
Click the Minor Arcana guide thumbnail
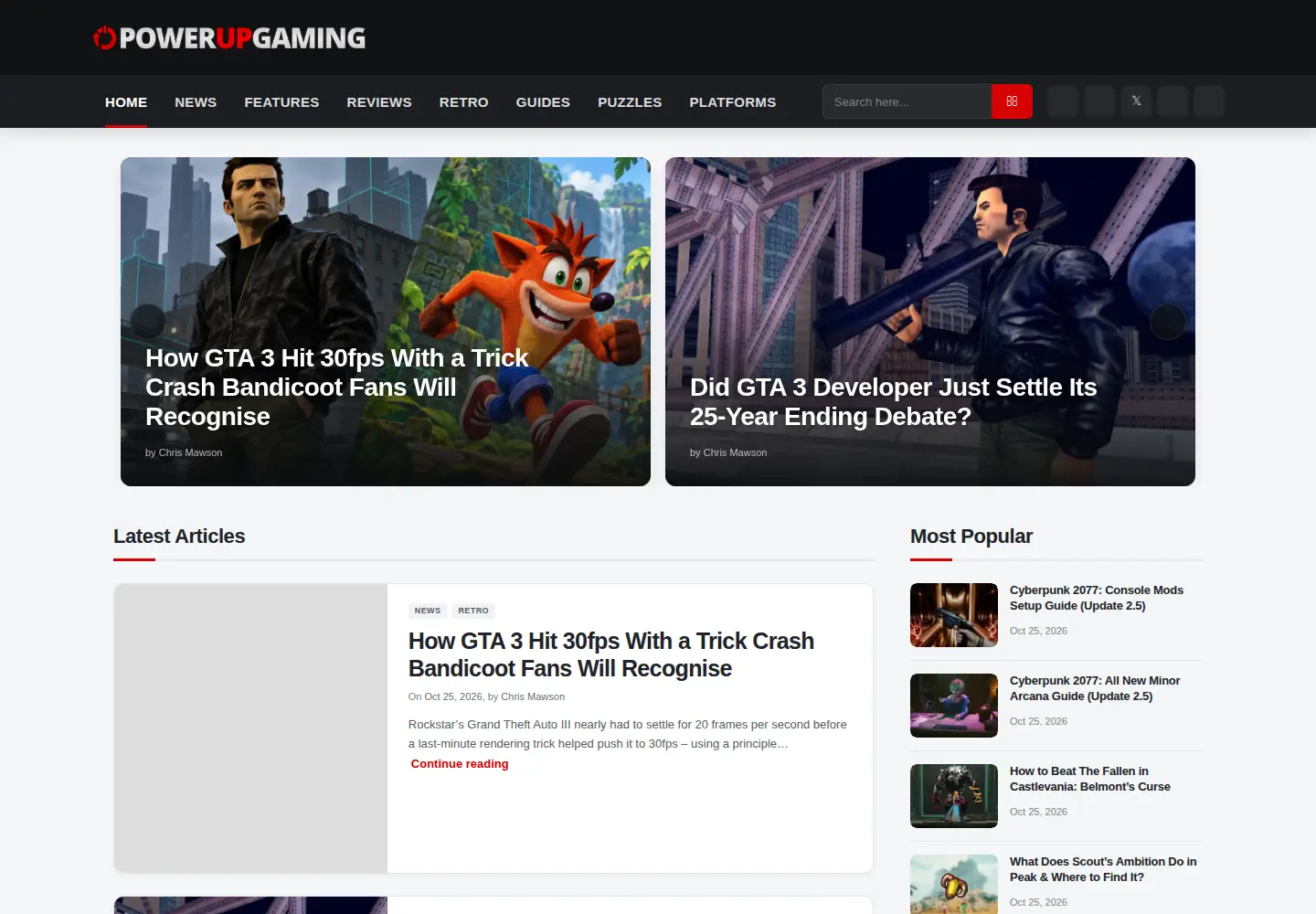(x=954, y=706)
